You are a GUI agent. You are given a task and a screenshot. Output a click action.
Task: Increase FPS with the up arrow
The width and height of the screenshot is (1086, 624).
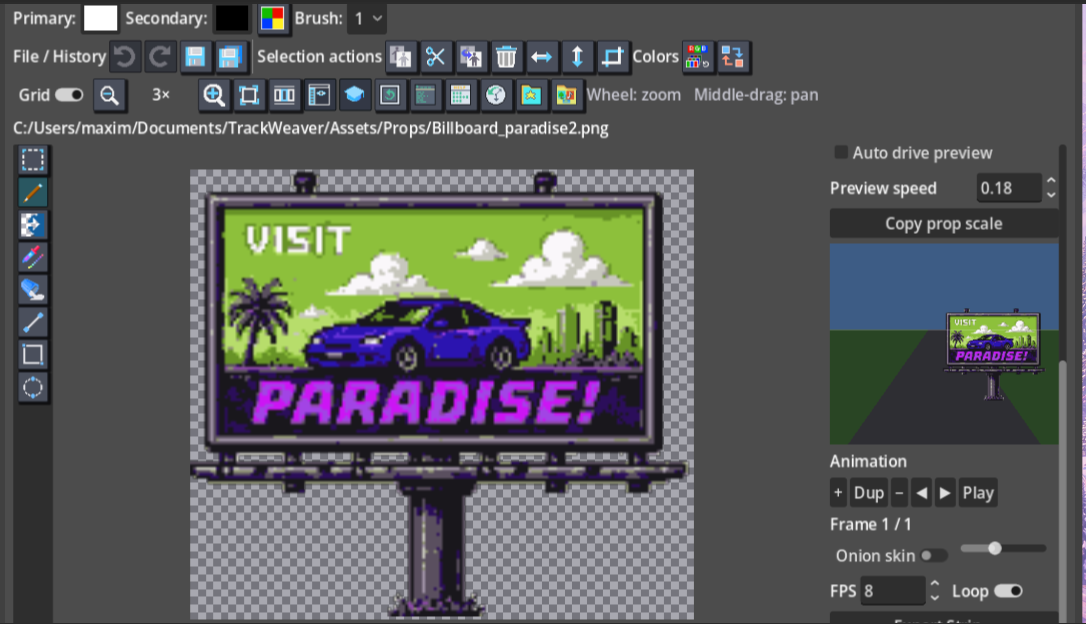[x=934, y=584]
